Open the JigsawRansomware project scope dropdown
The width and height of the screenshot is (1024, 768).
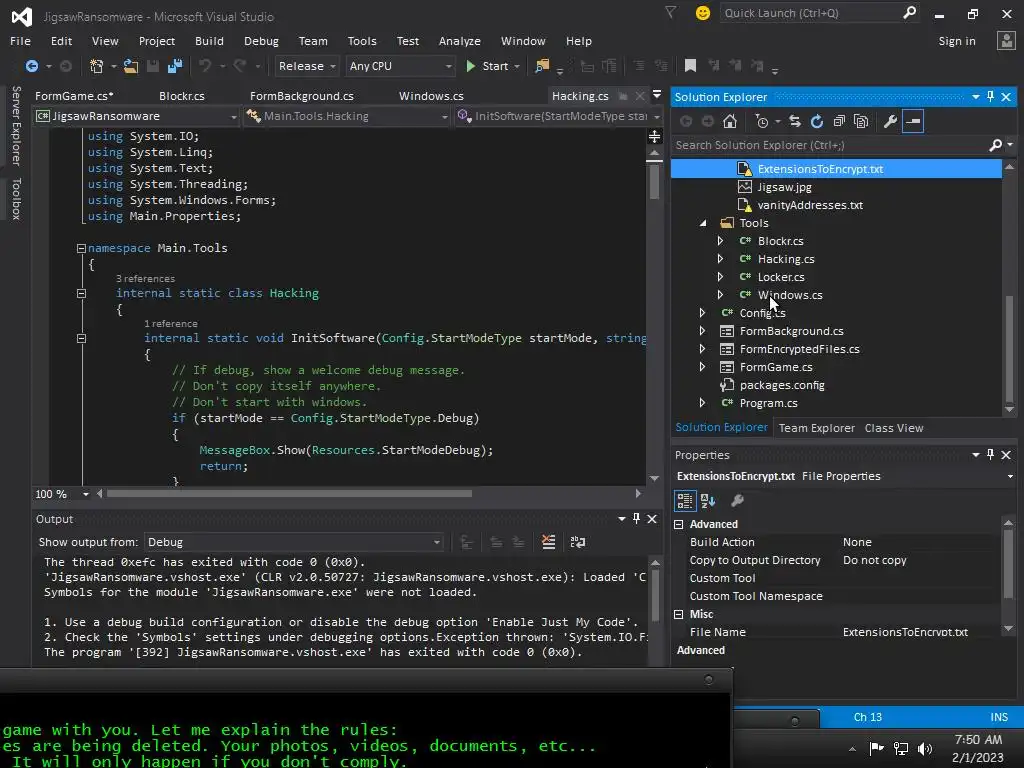pos(137,116)
